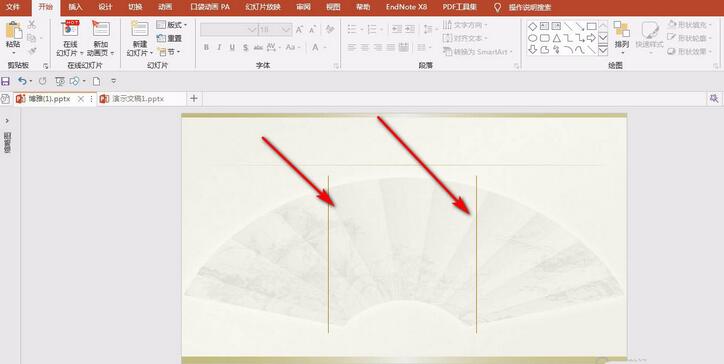Click the font color A button
This screenshot has height=364, width=724.
tap(315, 47)
